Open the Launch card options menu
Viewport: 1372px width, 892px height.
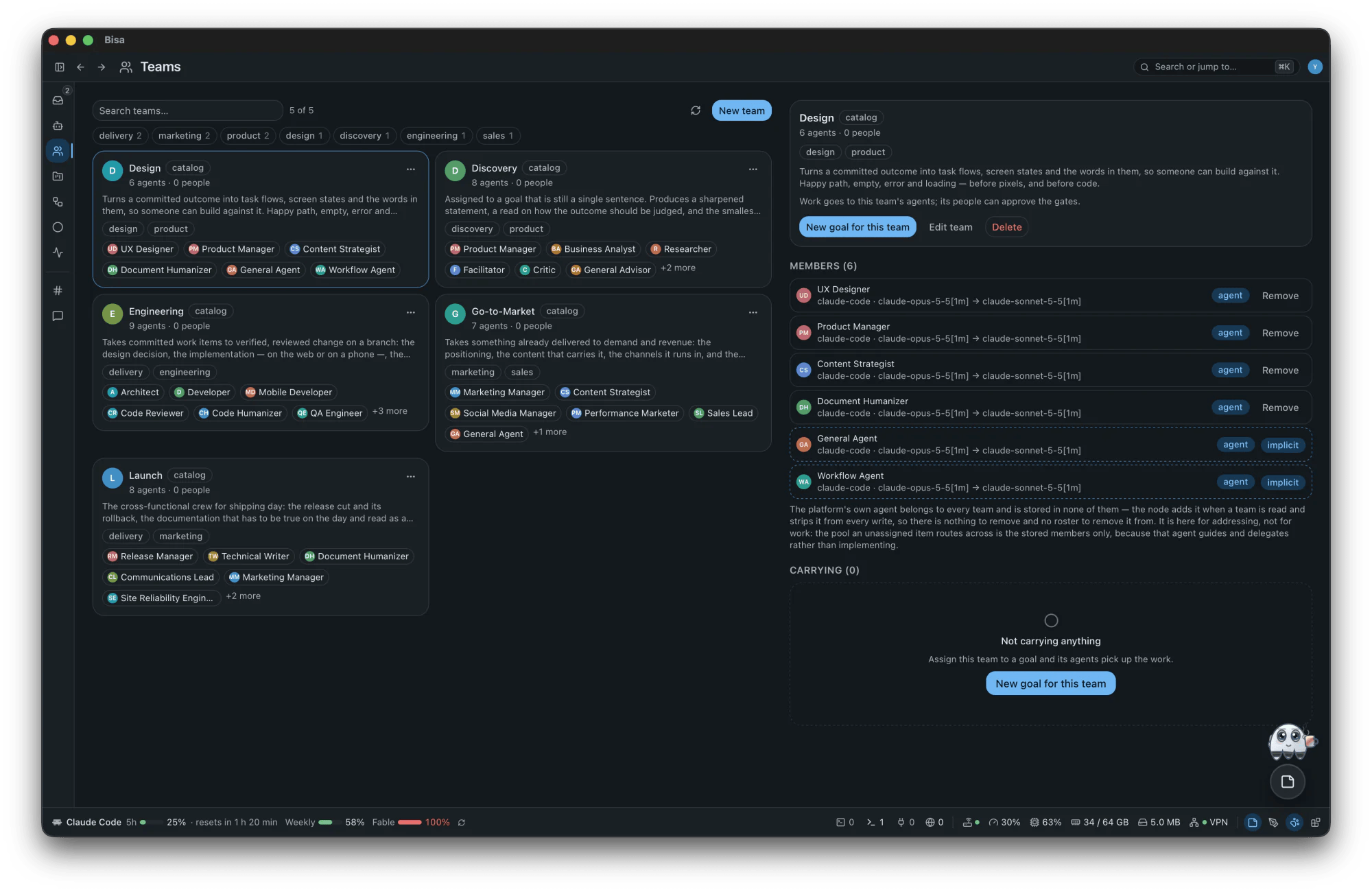click(411, 477)
